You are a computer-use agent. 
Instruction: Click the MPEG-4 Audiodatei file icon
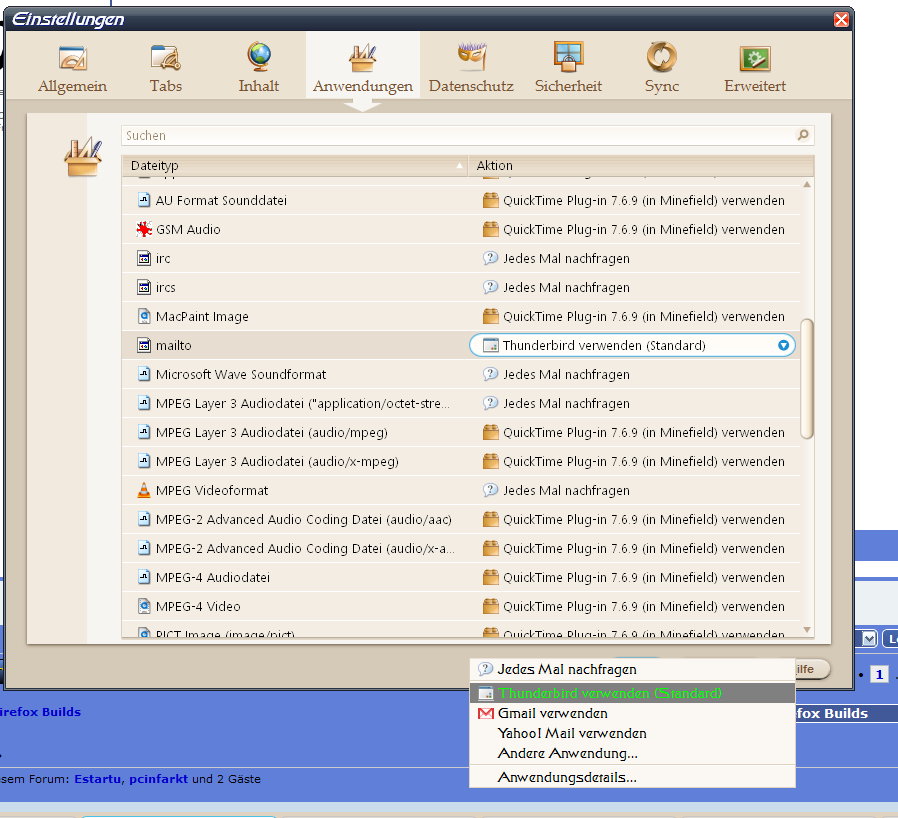(x=144, y=577)
